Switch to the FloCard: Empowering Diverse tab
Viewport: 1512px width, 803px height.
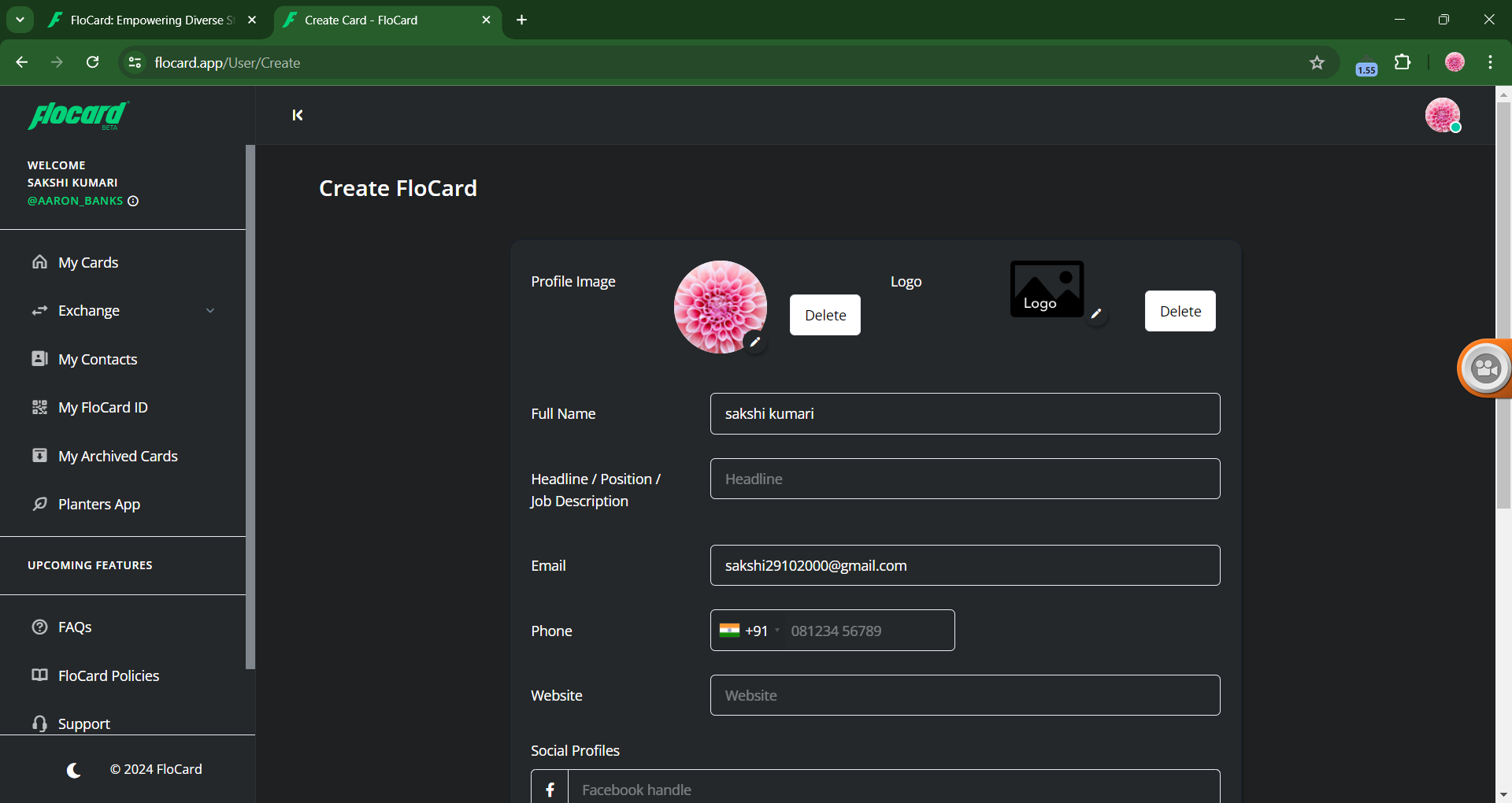[151, 20]
